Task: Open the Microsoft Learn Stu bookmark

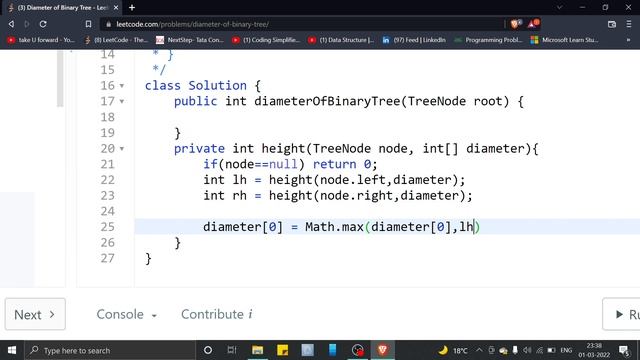Action: (564, 40)
